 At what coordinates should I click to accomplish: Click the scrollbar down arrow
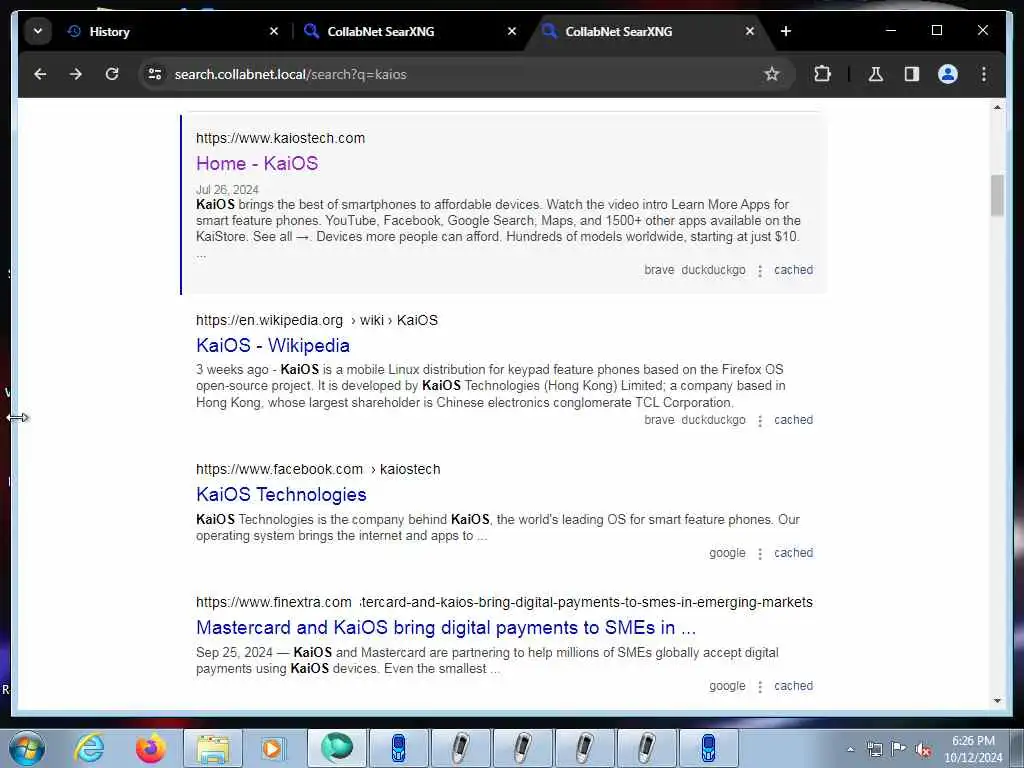(x=997, y=701)
